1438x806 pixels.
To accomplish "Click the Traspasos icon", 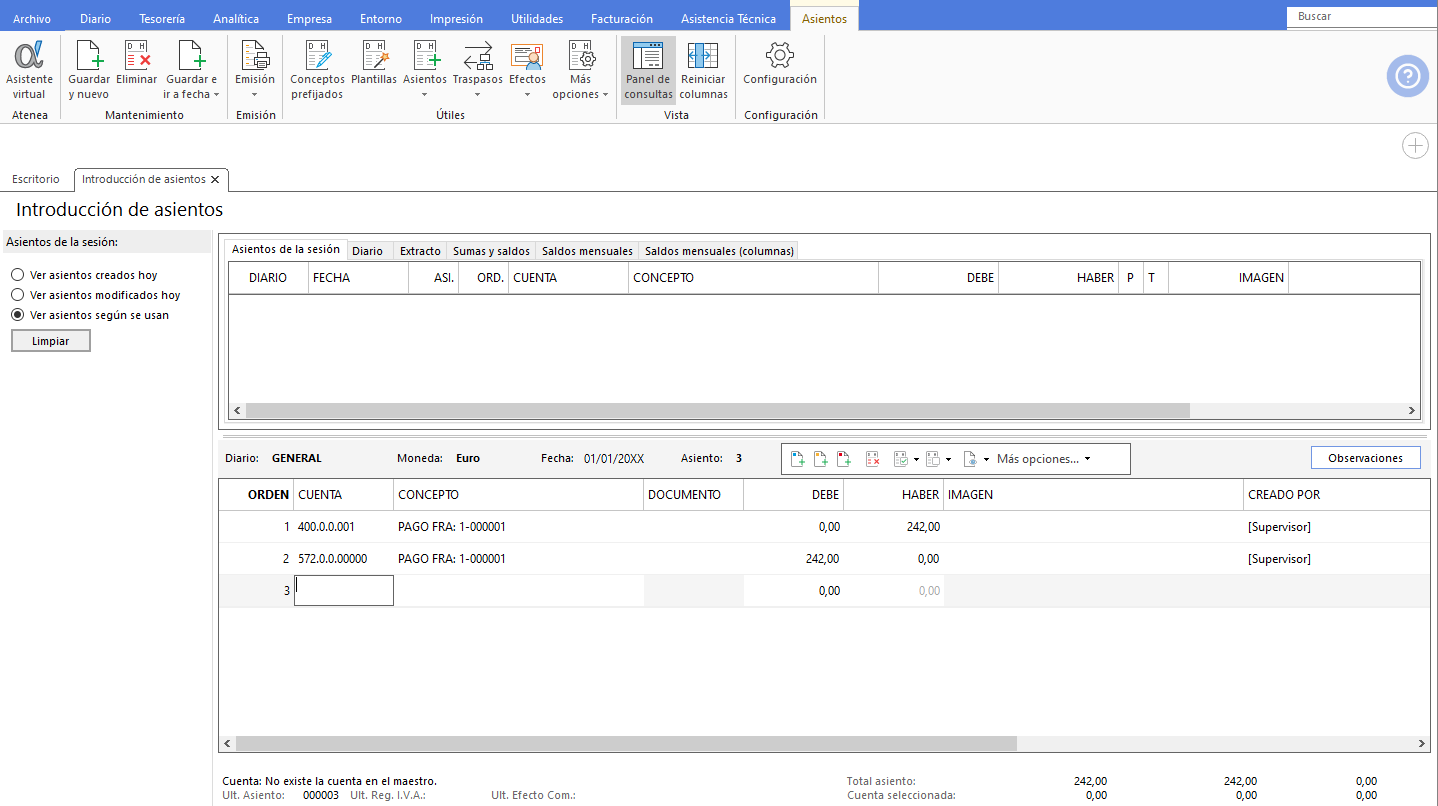I will click(478, 55).
